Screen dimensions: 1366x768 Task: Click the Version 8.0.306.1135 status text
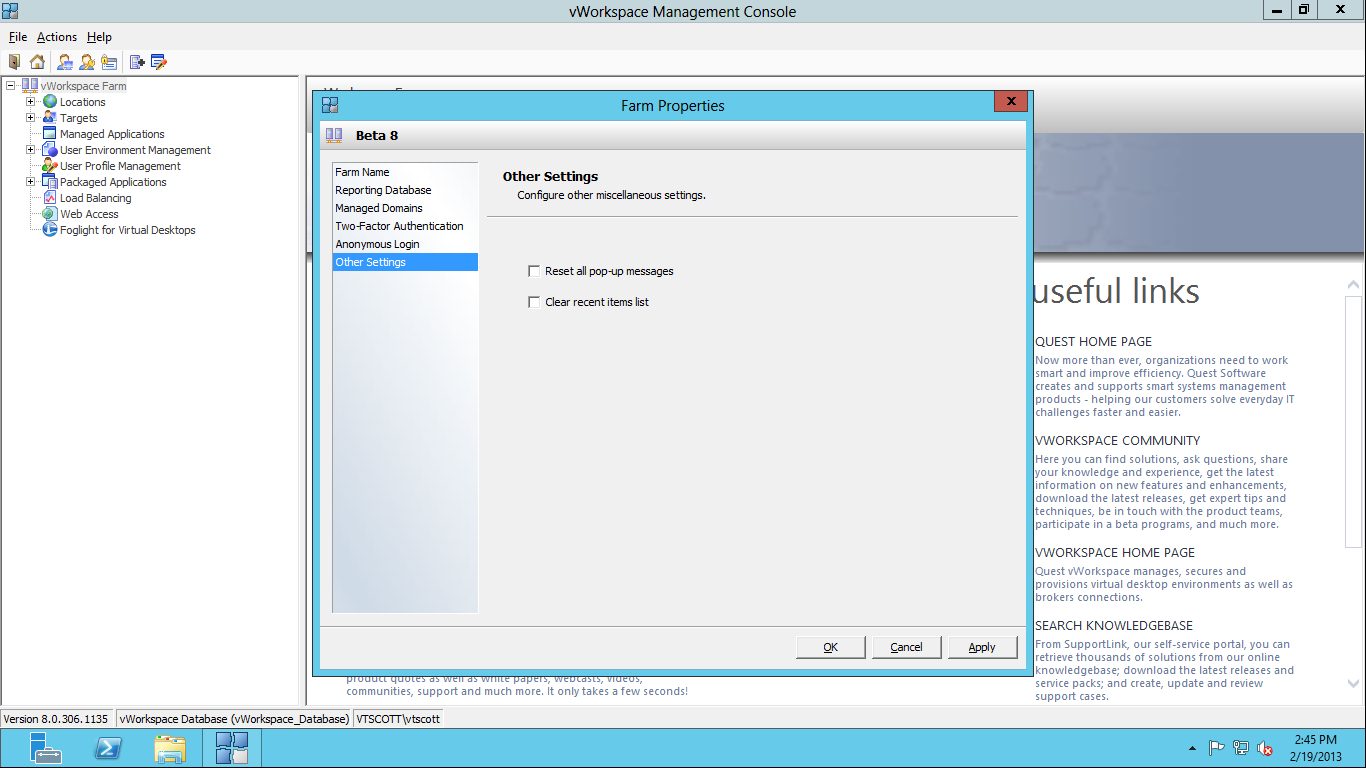pos(56,719)
